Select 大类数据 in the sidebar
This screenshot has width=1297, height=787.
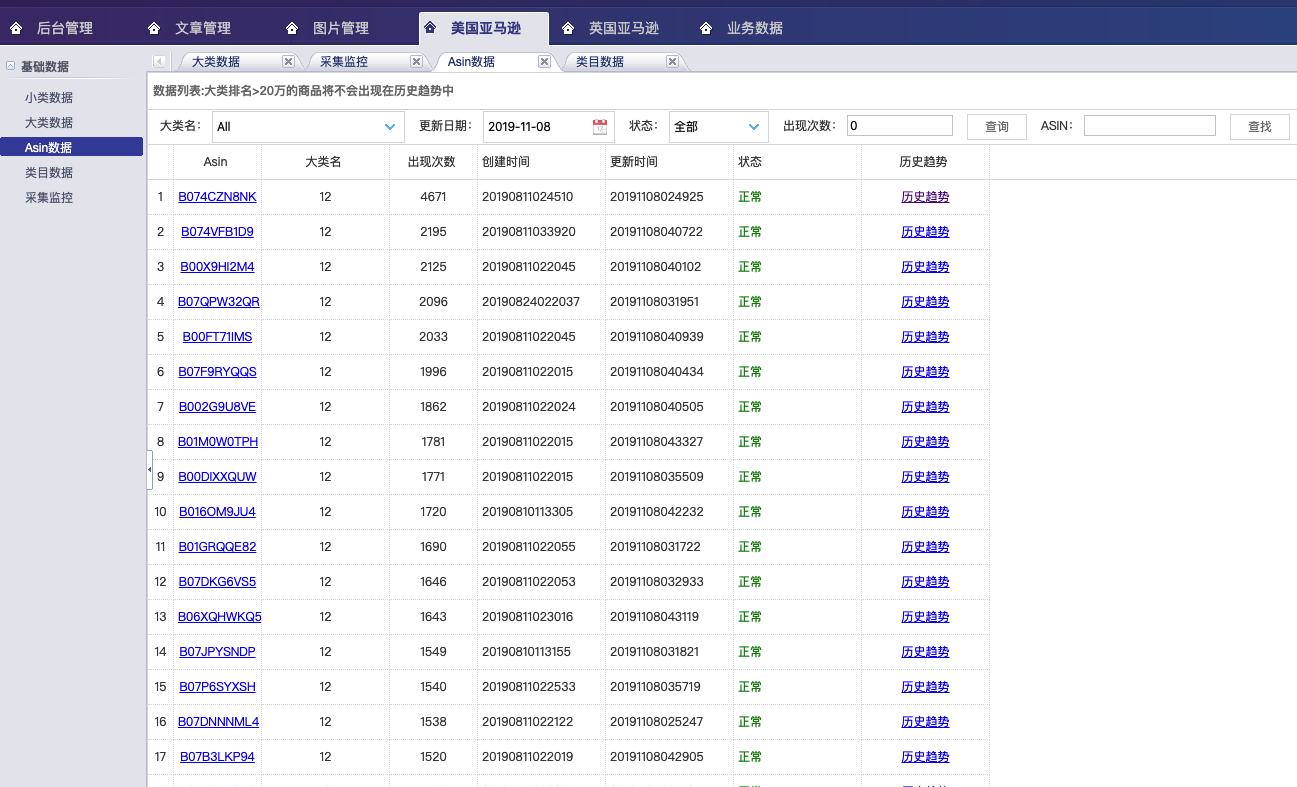pyautogui.click(x=49, y=122)
